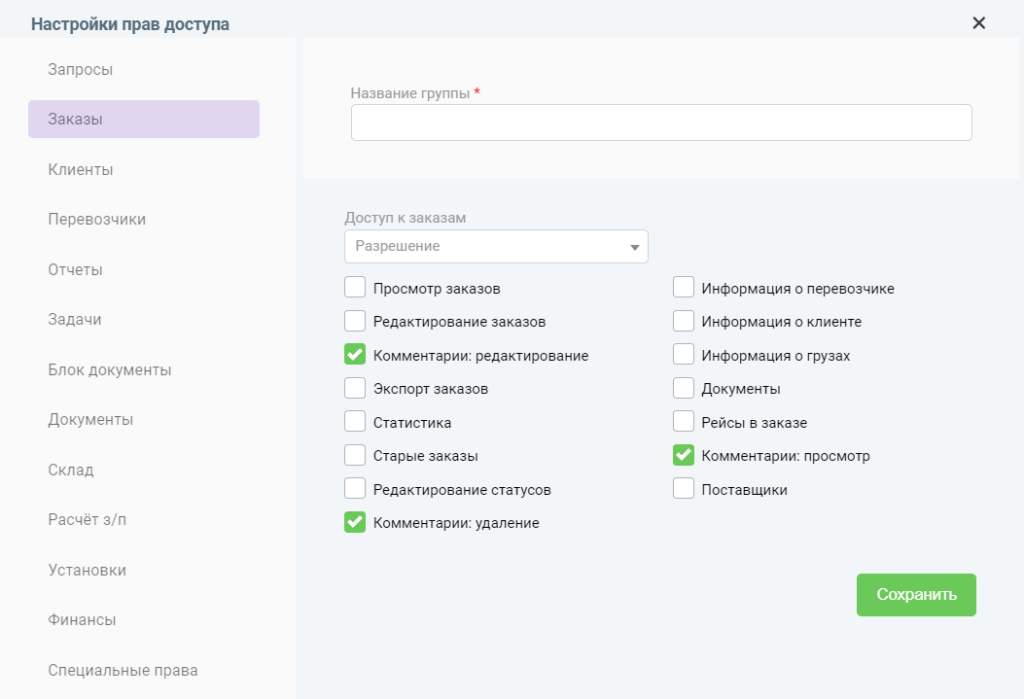Open the Перевозчики section
The width and height of the screenshot is (1024, 699).
click(x=97, y=219)
